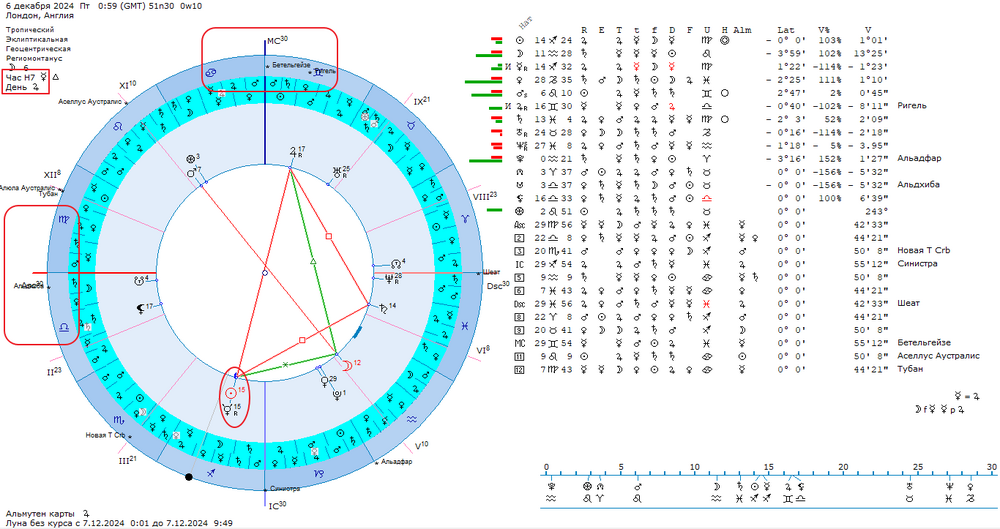Click the Ригель star name in table
The height and width of the screenshot is (529, 1000).
[x=911, y=106]
